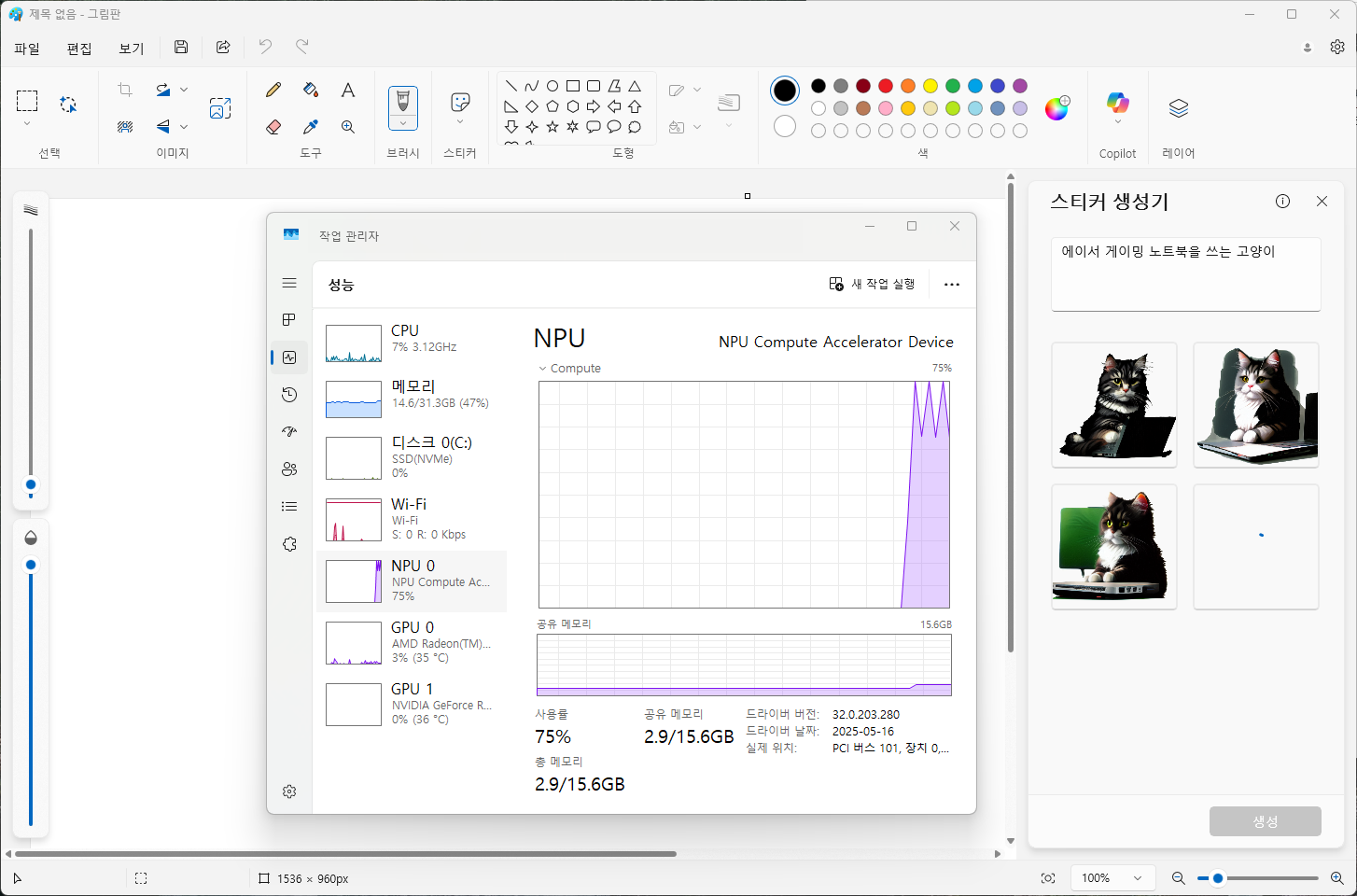Open the Layers (레이어) panel
The height and width of the screenshot is (896, 1357).
(1178, 109)
